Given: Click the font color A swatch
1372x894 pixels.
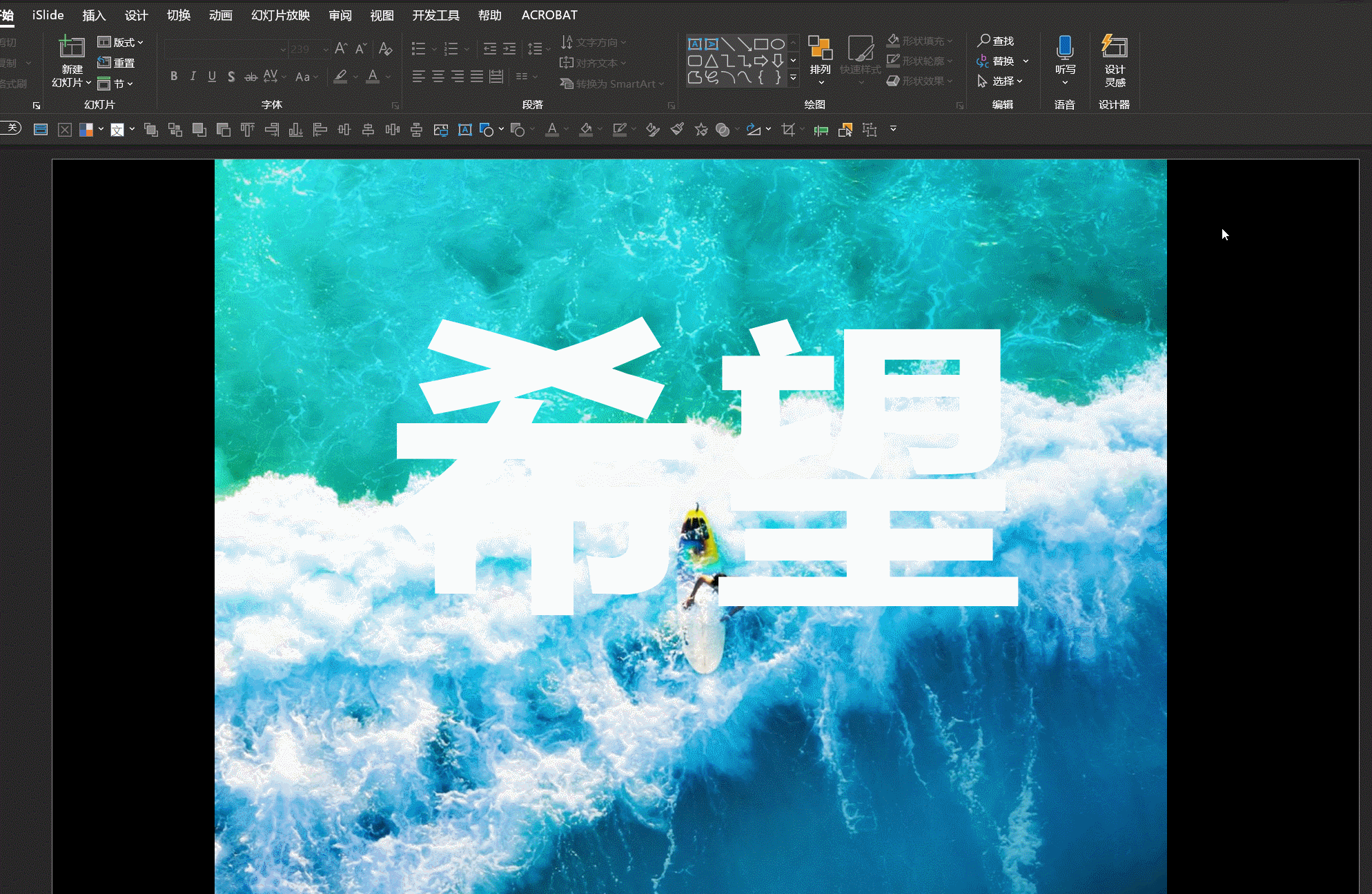Looking at the screenshot, I should click(373, 77).
